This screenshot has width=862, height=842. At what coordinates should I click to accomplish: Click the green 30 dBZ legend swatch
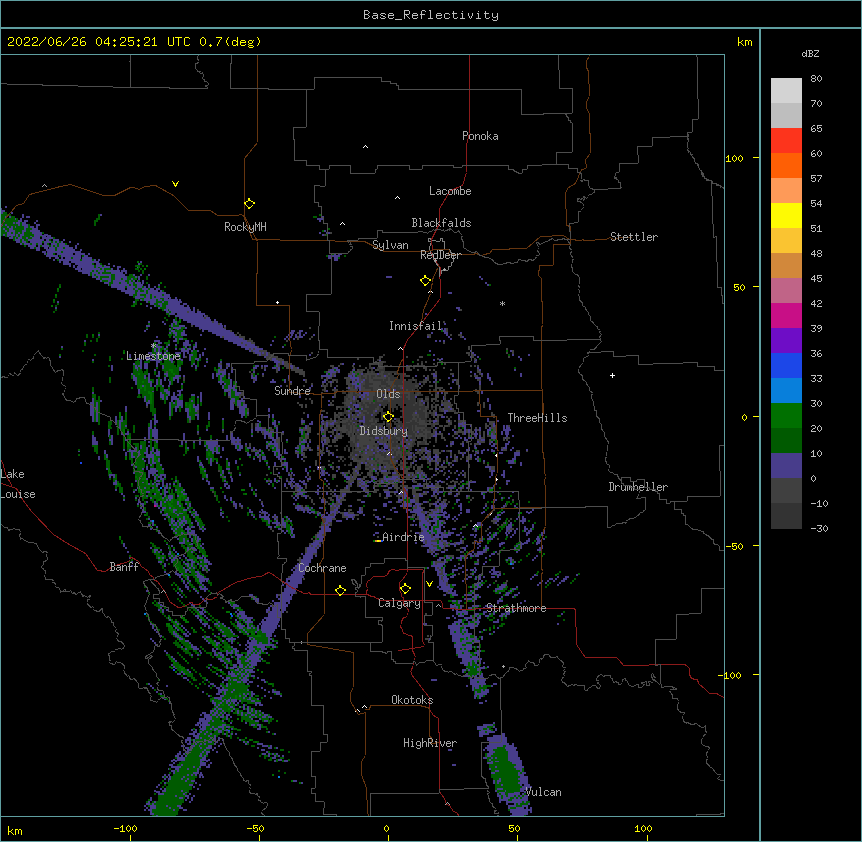tap(786, 416)
